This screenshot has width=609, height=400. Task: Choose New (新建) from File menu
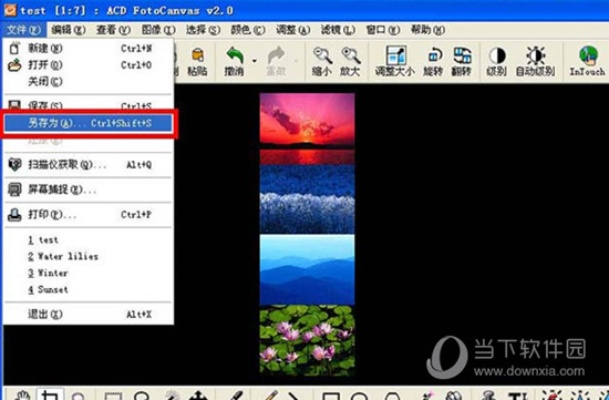point(88,48)
